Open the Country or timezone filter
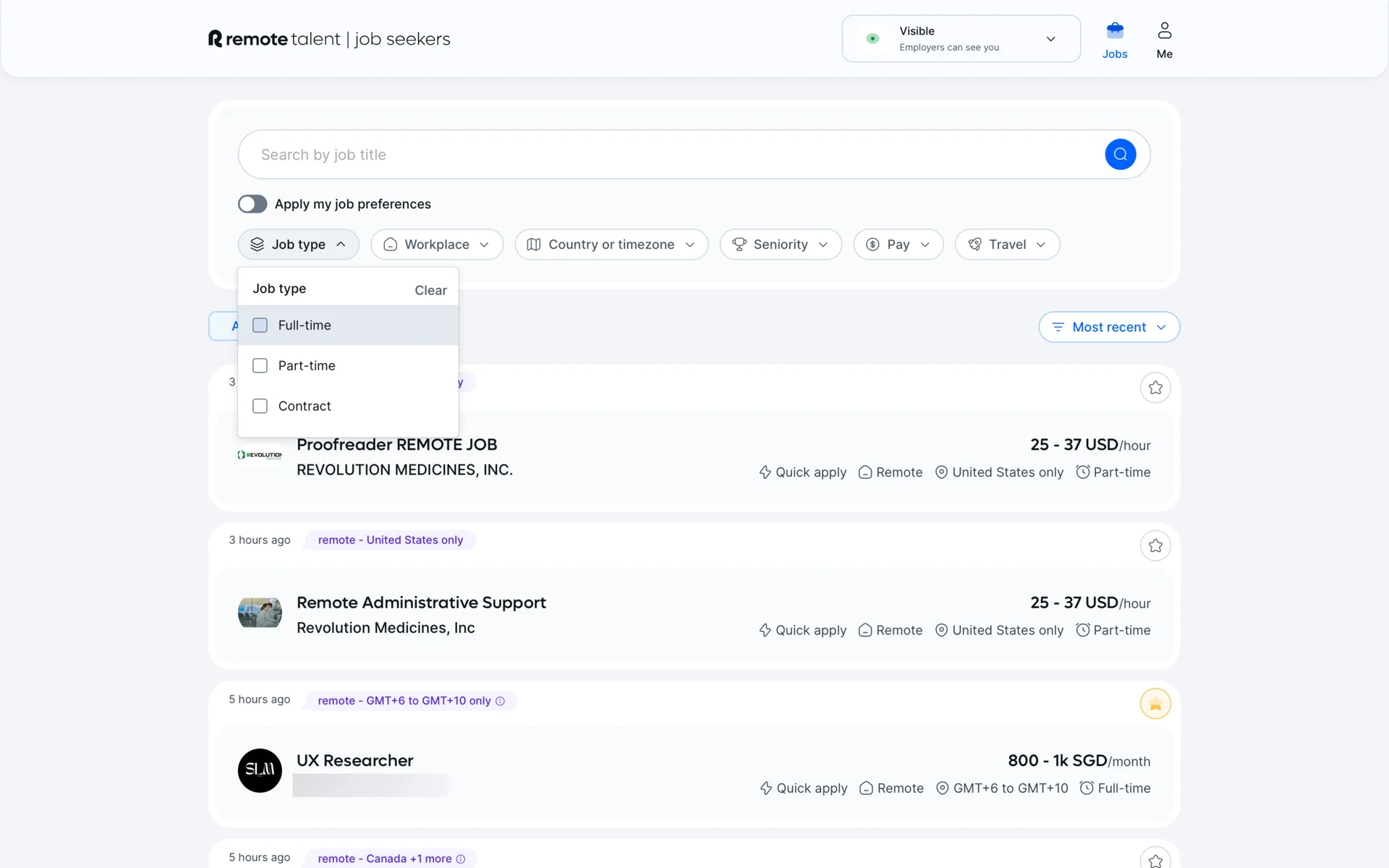 coord(611,244)
